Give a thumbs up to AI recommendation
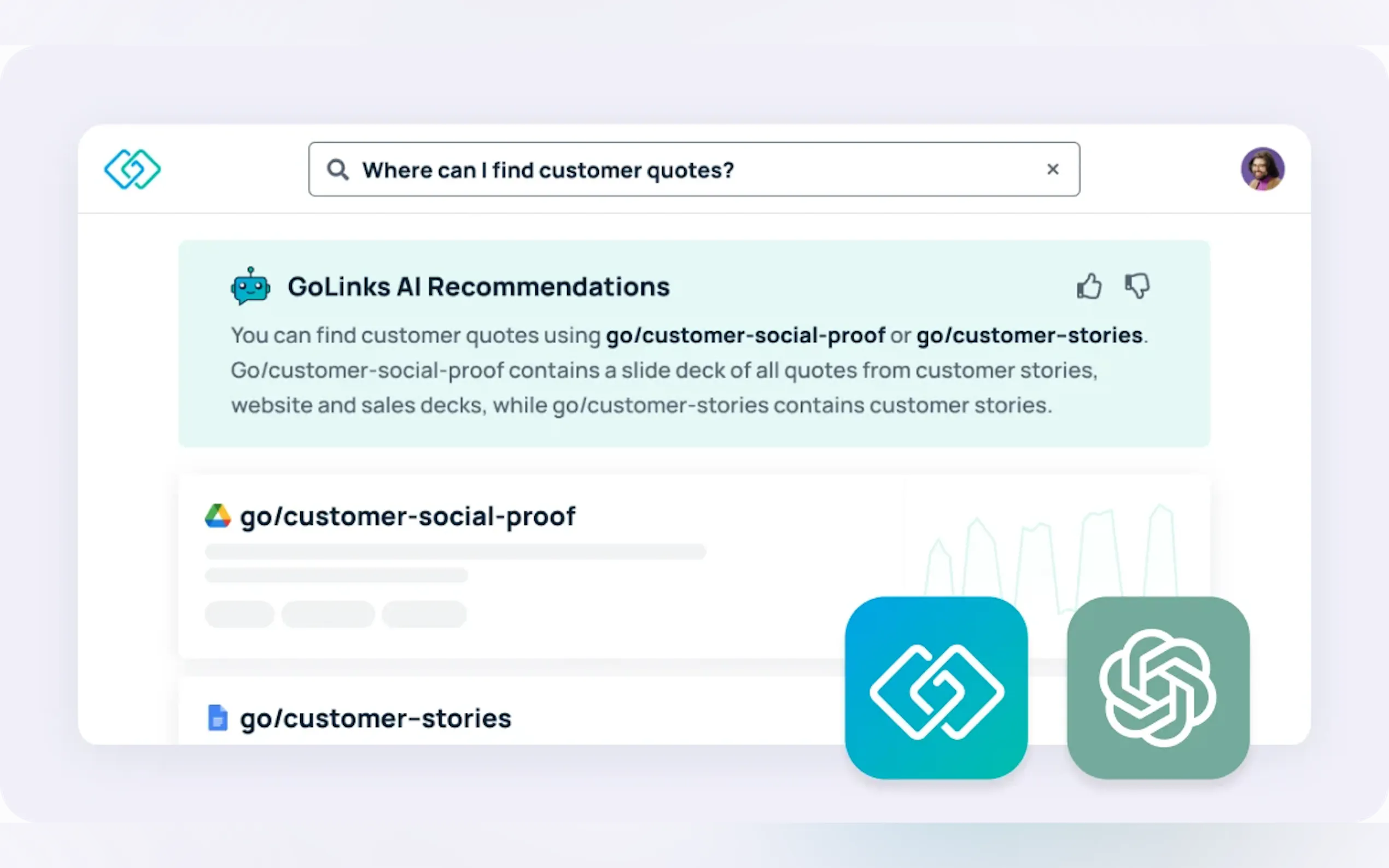The image size is (1389, 868). 1089,286
